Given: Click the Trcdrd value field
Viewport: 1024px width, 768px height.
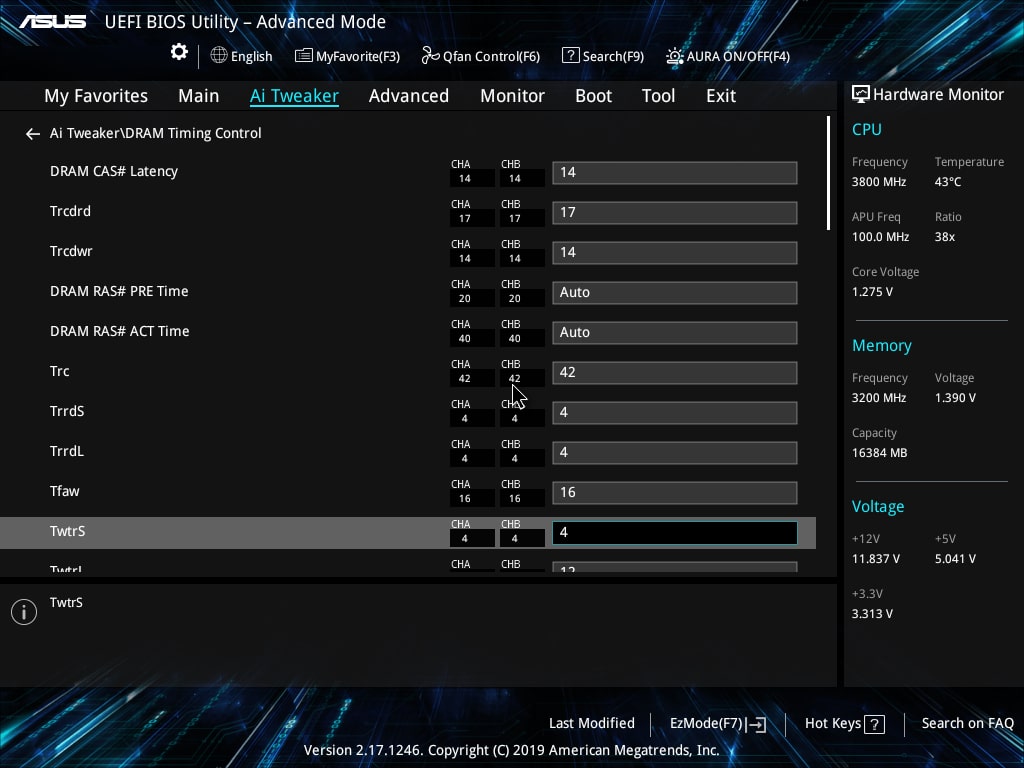Looking at the screenshot, I should click(x=675, y=212).
